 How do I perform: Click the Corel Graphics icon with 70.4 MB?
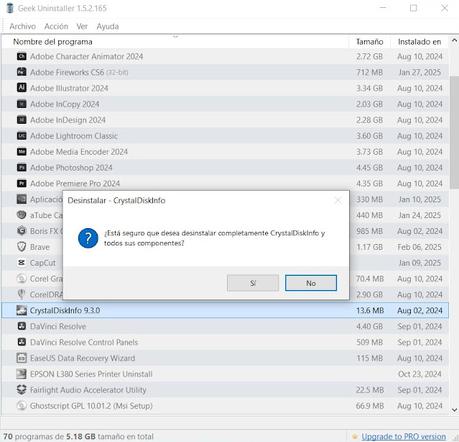[21, 278]
